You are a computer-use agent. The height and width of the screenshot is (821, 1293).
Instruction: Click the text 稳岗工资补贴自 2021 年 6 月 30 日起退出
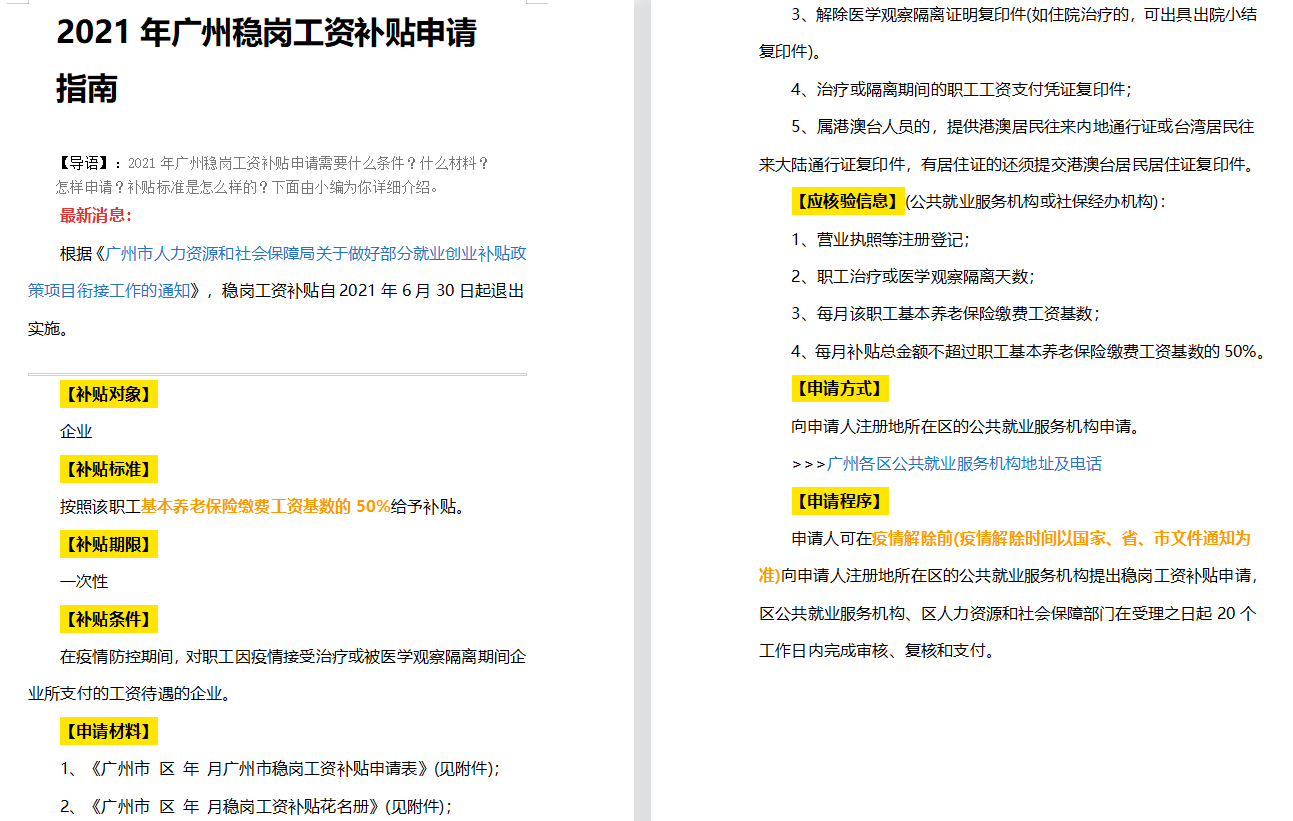(x=373, y=291)
